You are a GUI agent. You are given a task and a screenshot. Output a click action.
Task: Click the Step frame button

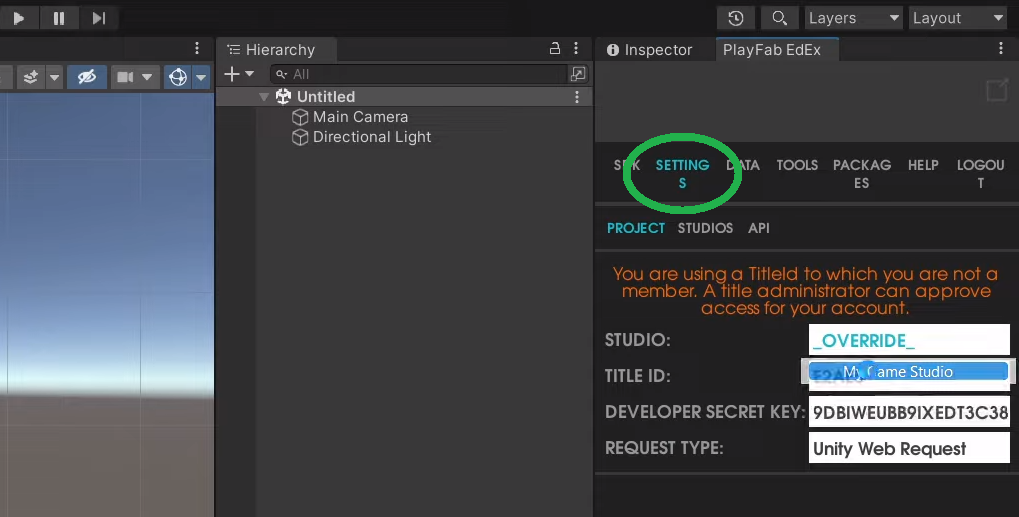click(98, 18)
